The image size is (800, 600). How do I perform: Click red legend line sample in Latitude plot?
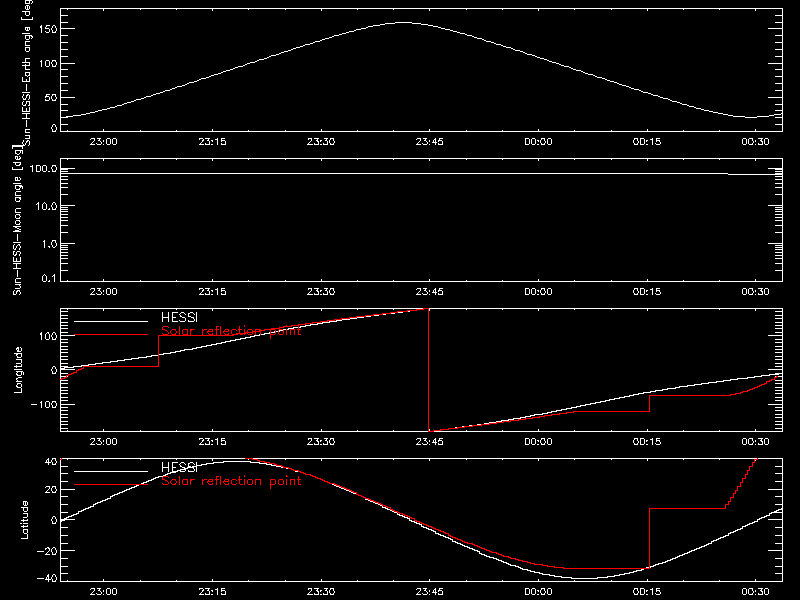(111, 485)
